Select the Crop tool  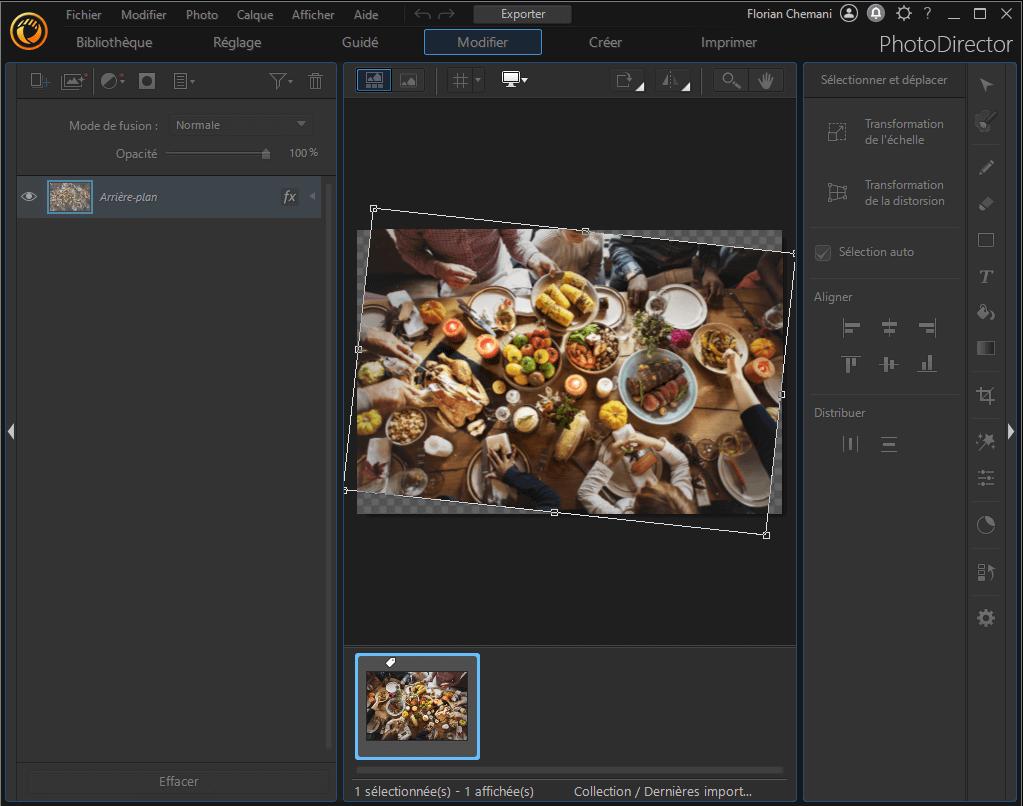986,395
